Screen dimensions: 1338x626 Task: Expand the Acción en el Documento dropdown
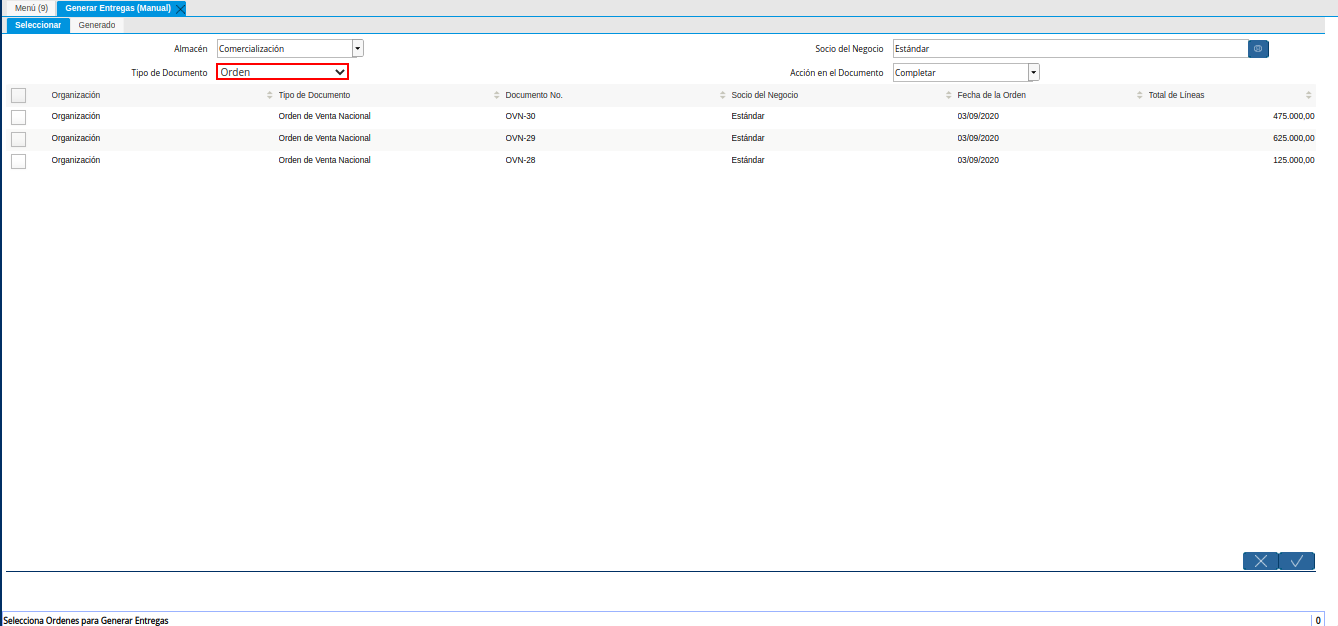click(x=1034, y=72)
